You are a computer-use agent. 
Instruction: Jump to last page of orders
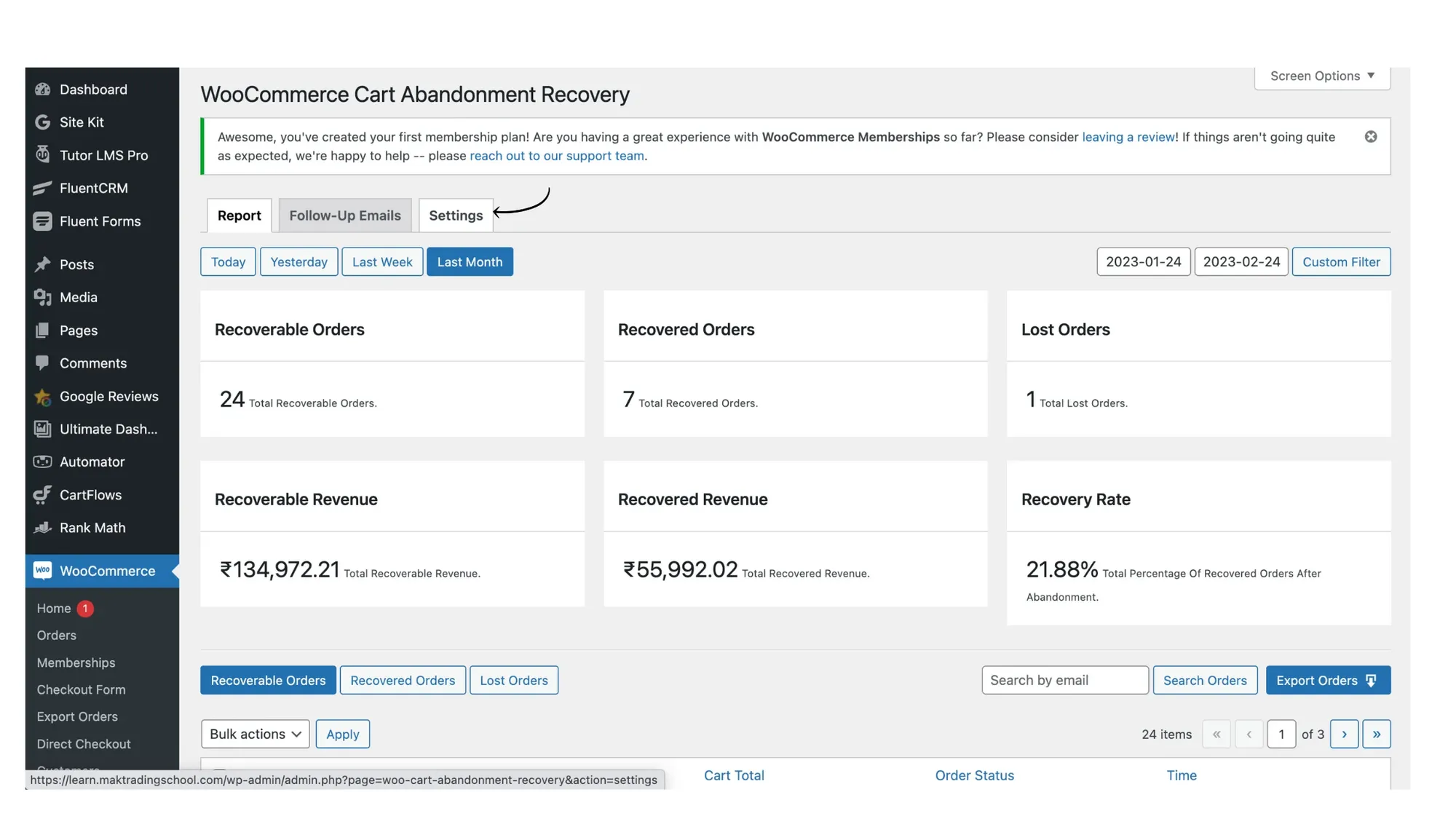click(x=1376, y=734)
